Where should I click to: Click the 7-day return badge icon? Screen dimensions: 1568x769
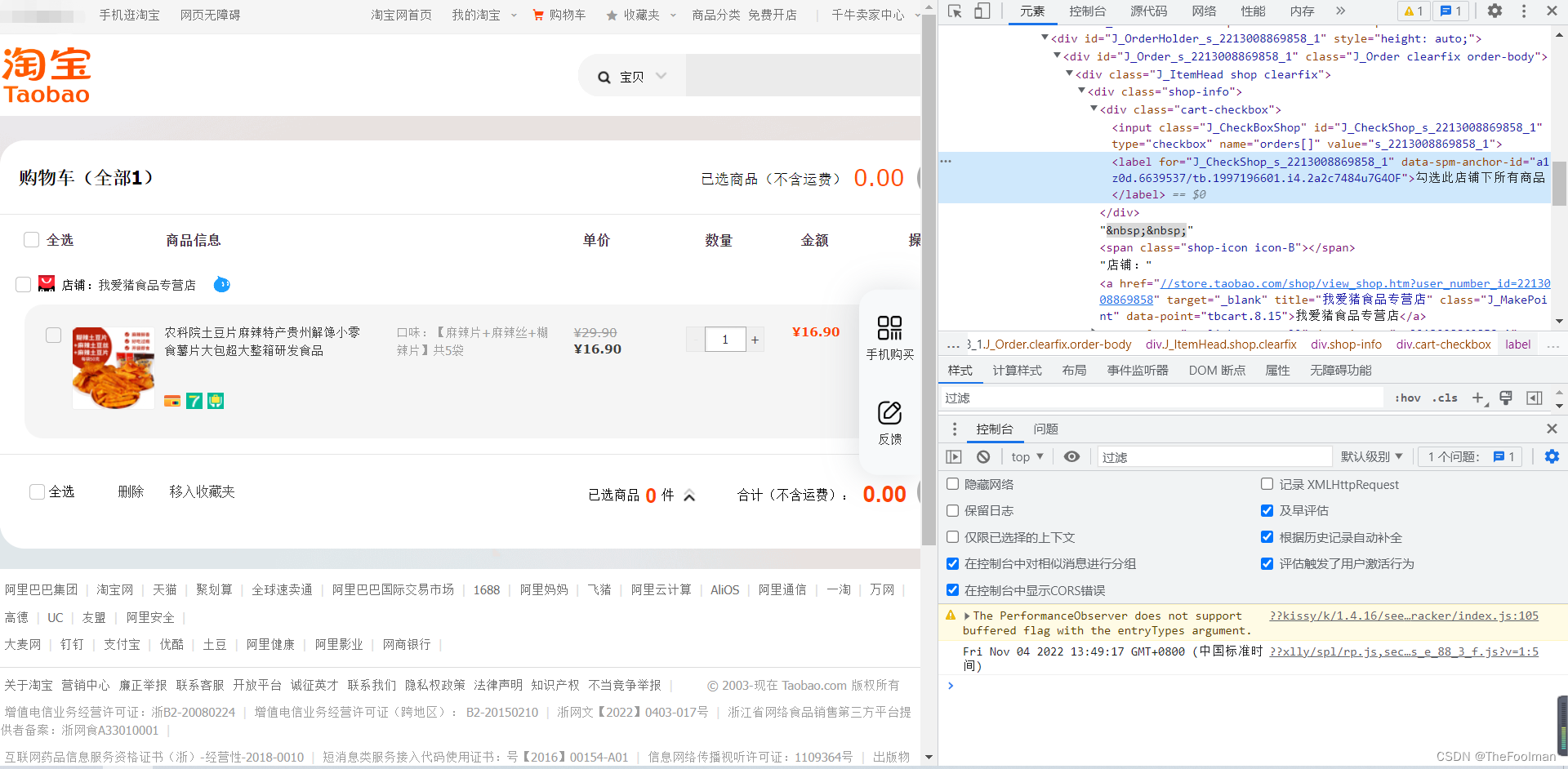[194, 401]
